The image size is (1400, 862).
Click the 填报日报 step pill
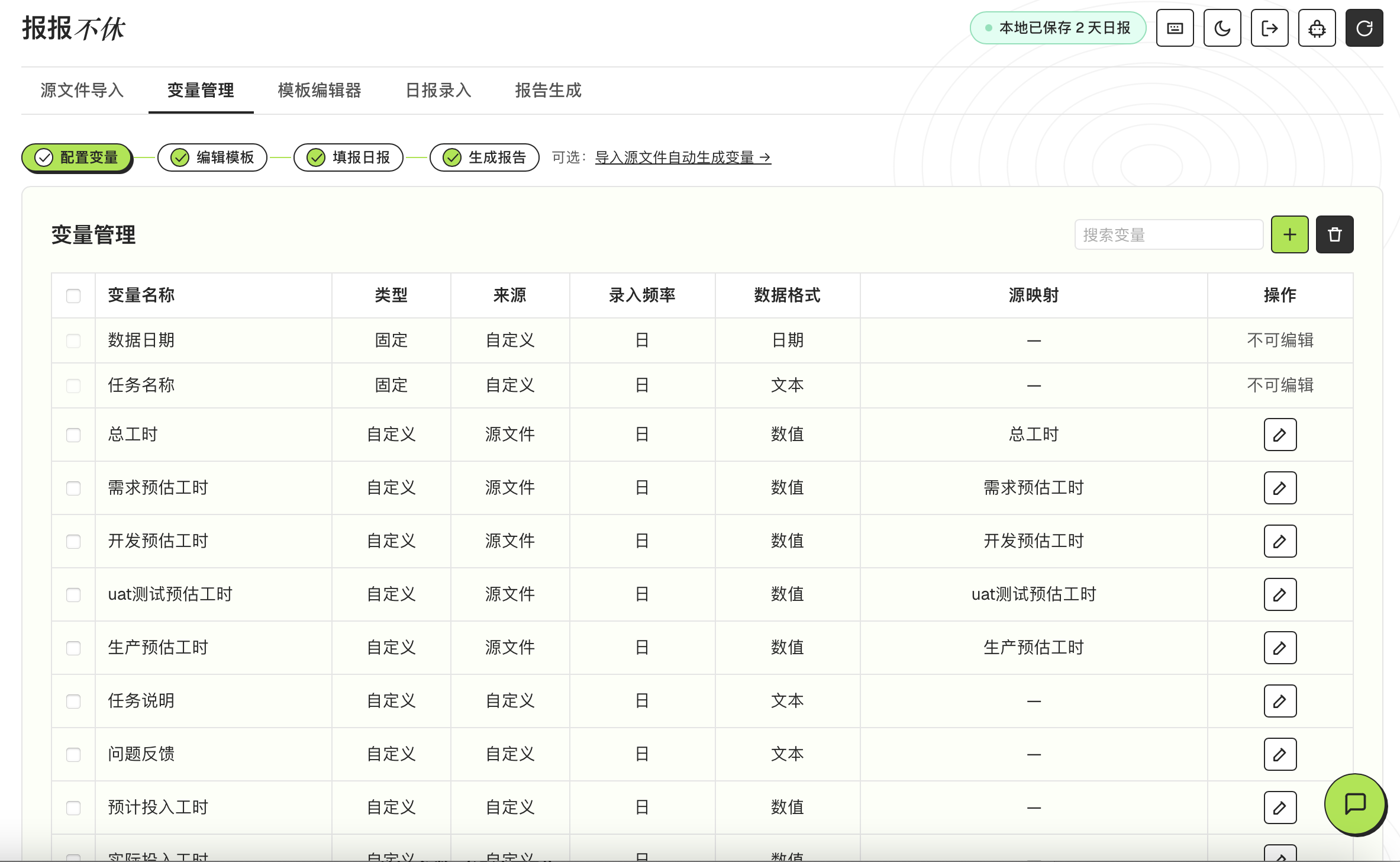(349, 157)
